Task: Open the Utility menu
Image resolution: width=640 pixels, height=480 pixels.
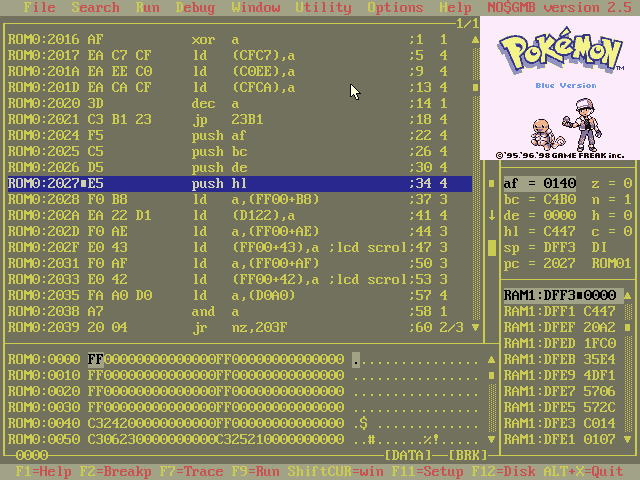Action: click(x=323, y=7)
